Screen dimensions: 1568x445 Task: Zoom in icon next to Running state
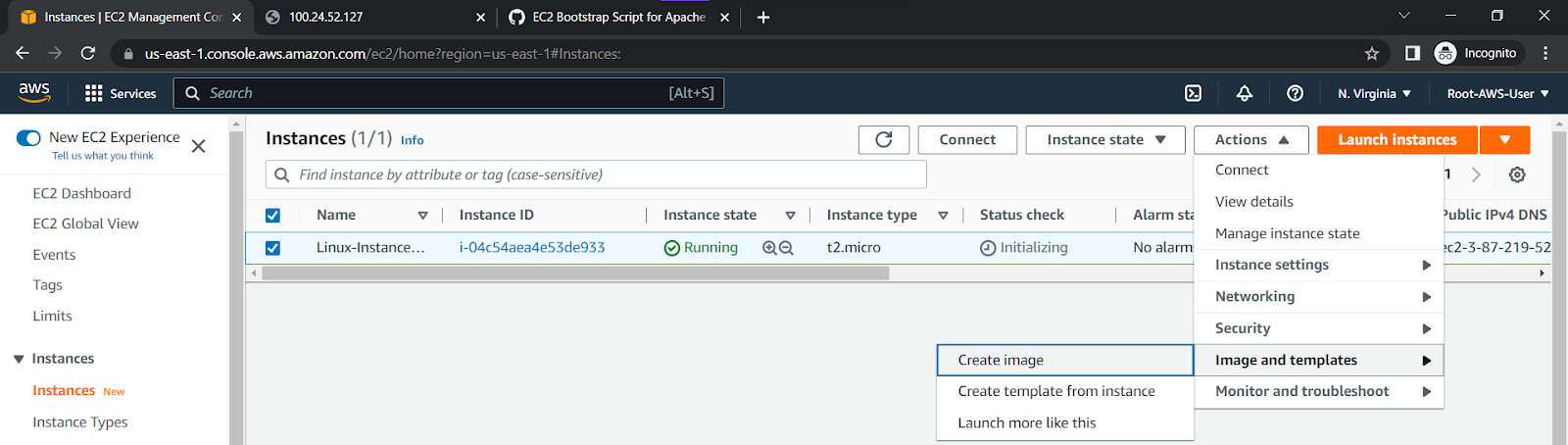tap(769, 248)
